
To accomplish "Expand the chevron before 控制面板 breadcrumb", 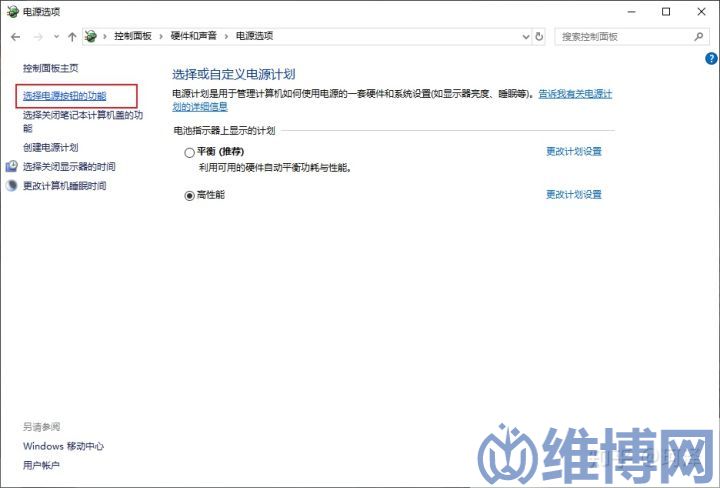I will [105, 36].
